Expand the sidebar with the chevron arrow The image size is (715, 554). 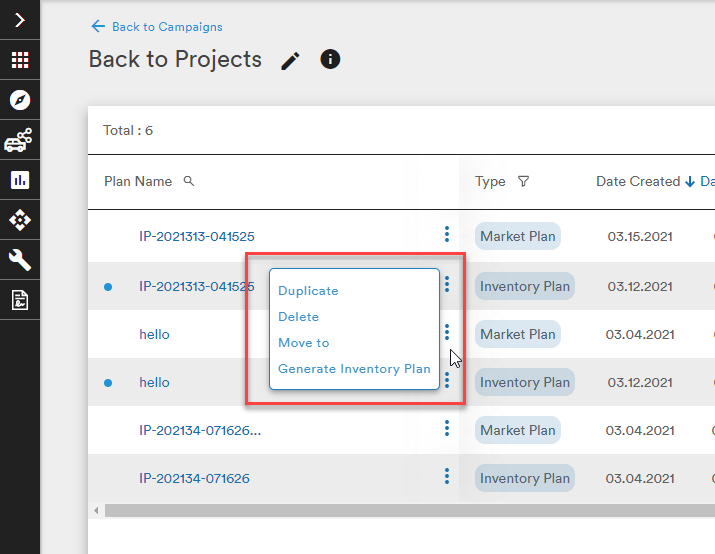point(20,20)
